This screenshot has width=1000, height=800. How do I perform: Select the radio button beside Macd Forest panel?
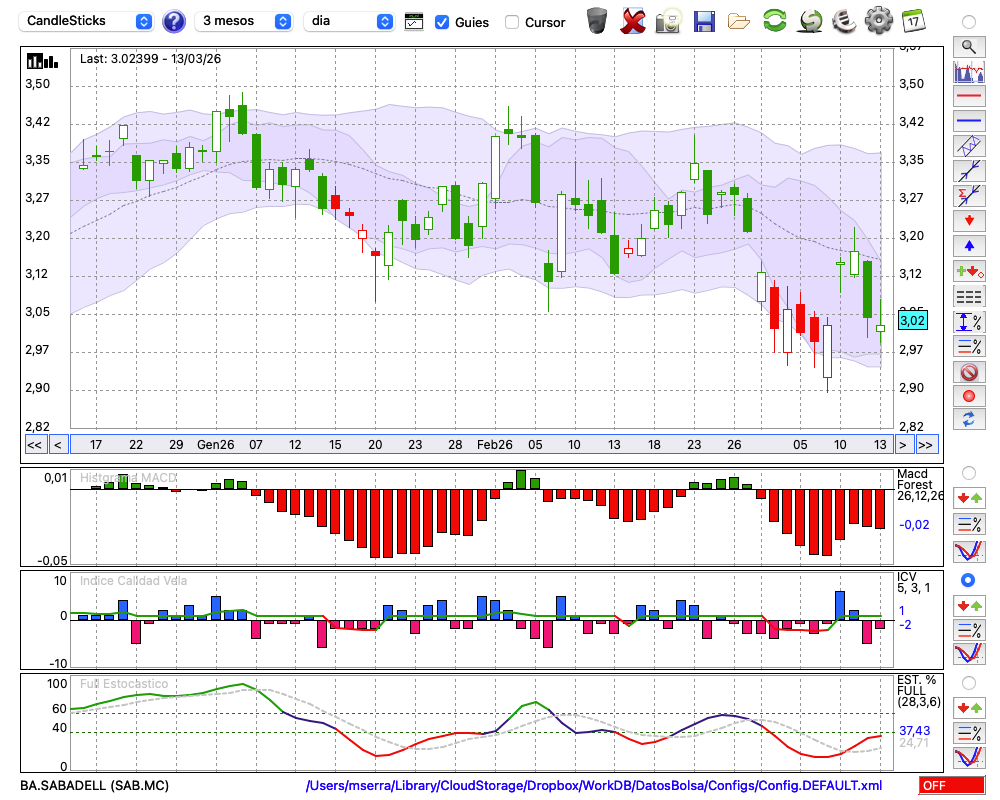click(968, 472)
